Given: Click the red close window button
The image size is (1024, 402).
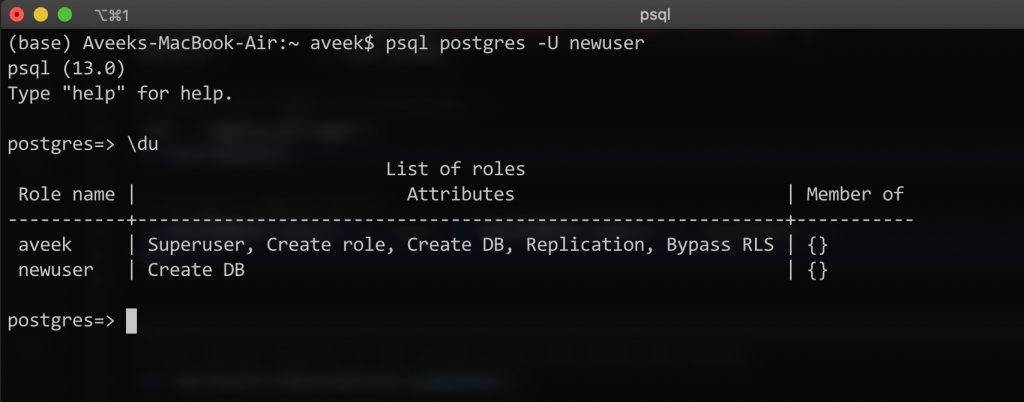Looking at the screenshot, I should [17, 15].
